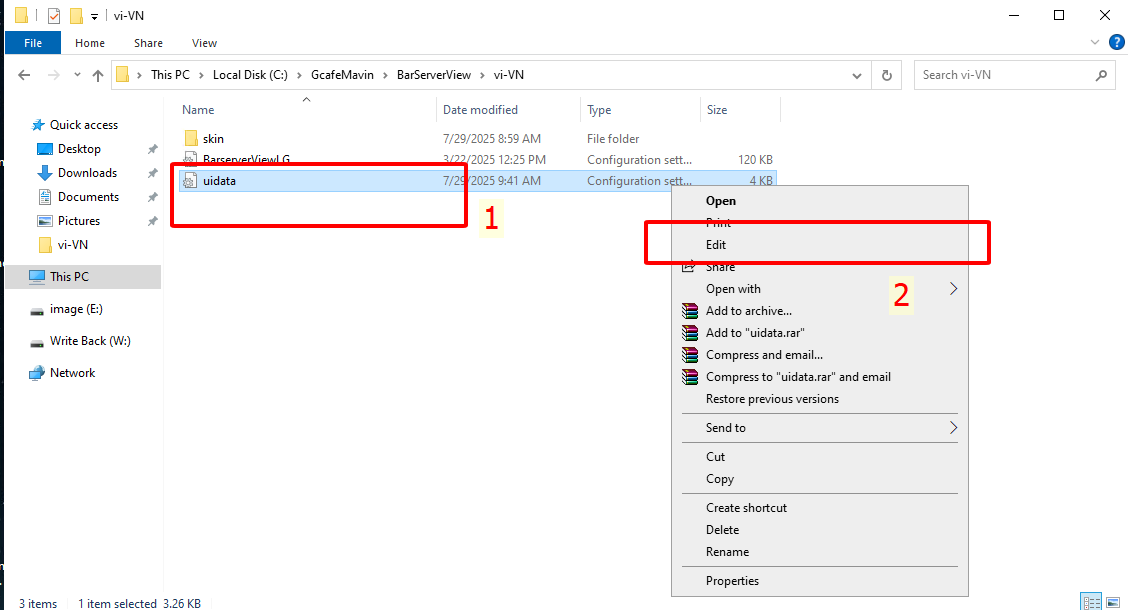Sort by the Type column header
The width and height of the screenshot is (1129, 610).
pyautogui.click(x=599, y=110)
